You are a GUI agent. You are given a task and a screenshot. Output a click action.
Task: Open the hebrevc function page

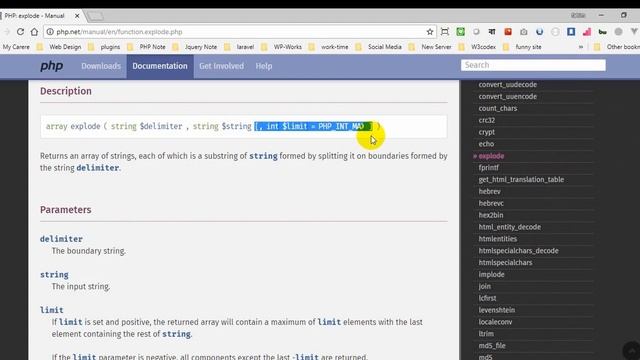click(x=491, y=203)
